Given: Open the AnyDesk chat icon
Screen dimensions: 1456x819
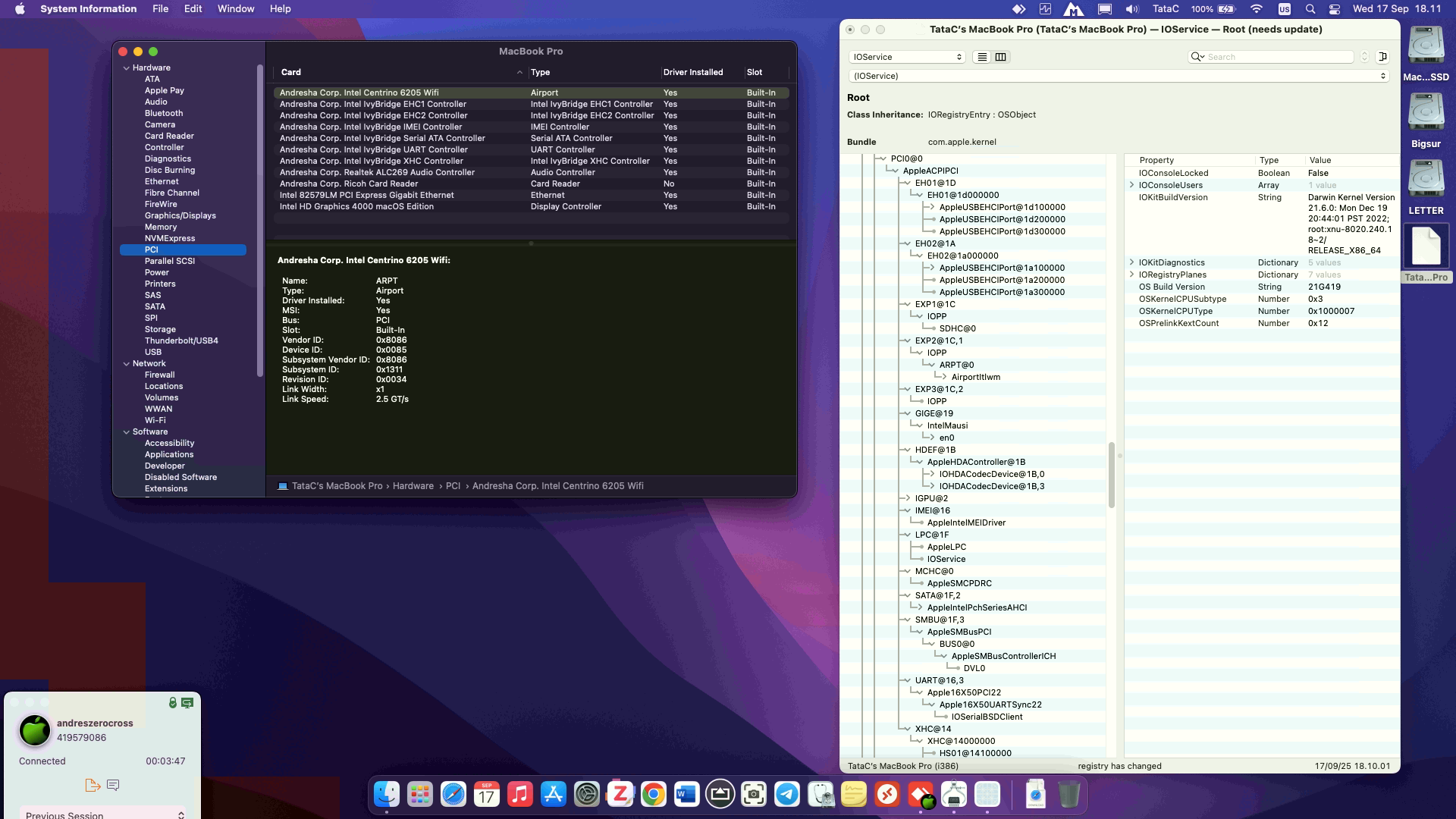Looking at the screenshot, I should point(113,786).
